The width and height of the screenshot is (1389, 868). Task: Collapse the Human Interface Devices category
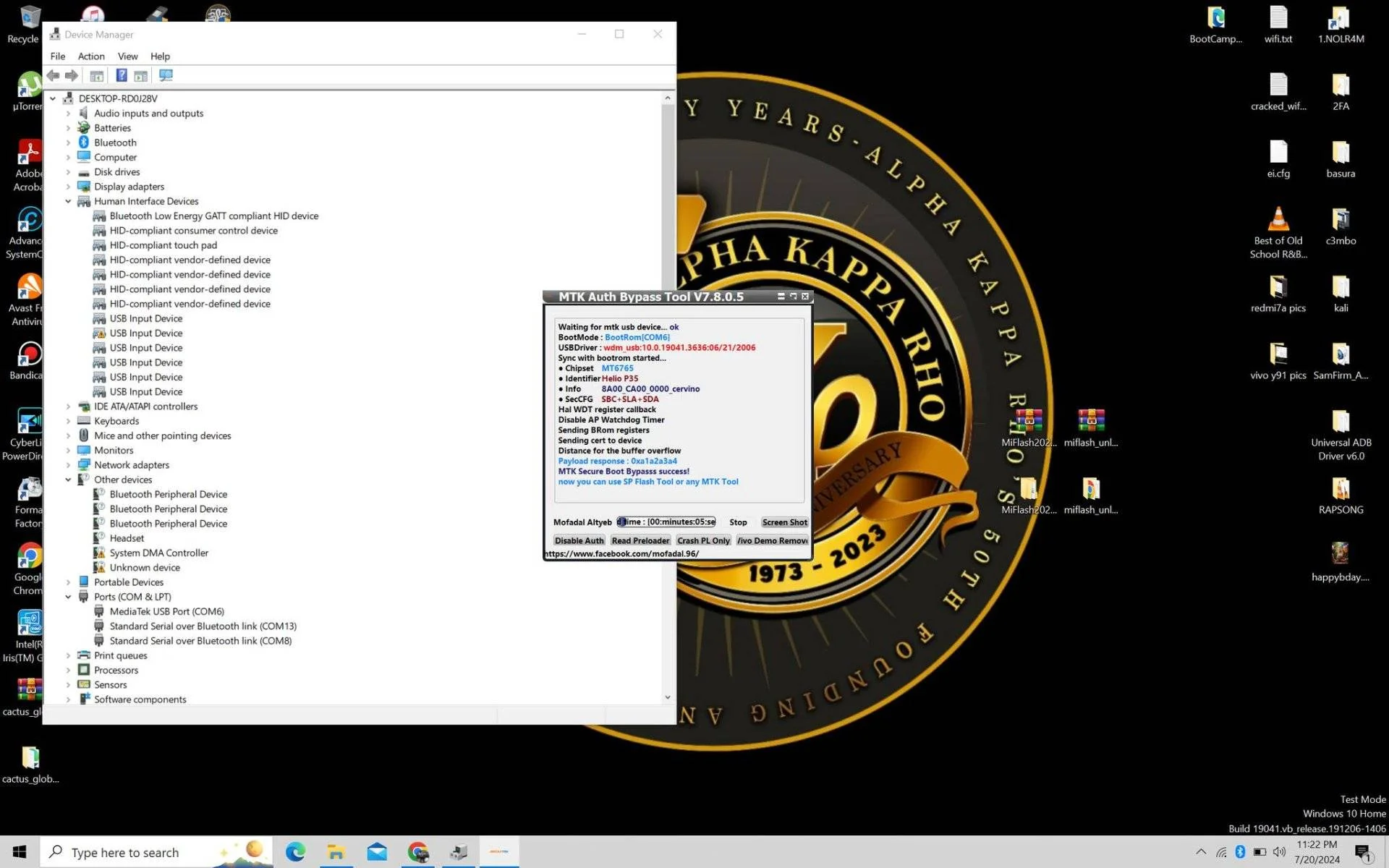point(68,201)
